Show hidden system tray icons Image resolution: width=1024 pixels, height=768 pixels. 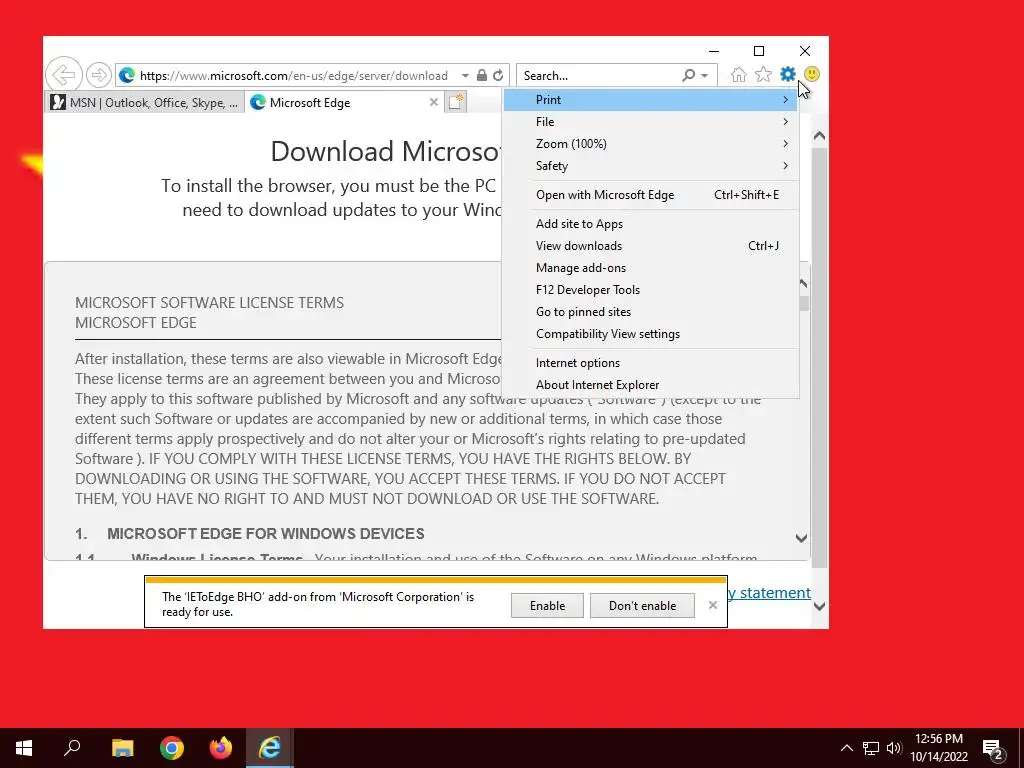(x=846, y=748)
